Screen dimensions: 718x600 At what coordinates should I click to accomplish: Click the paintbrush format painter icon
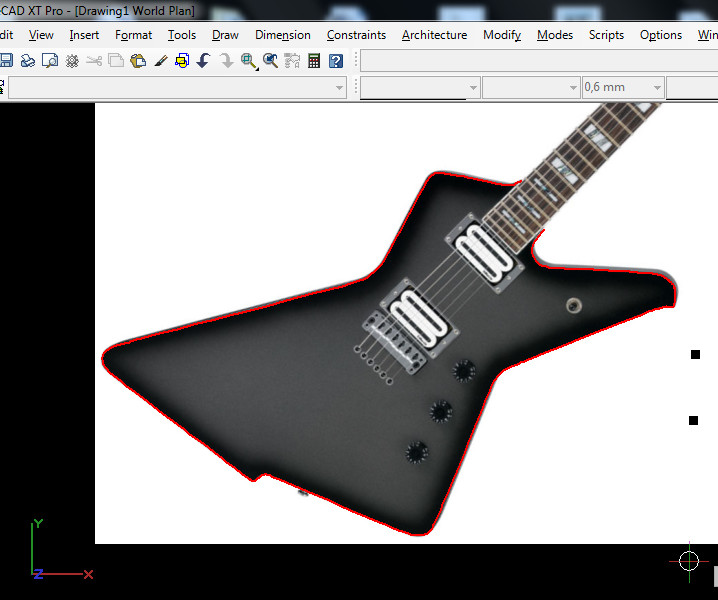(160, 61)
